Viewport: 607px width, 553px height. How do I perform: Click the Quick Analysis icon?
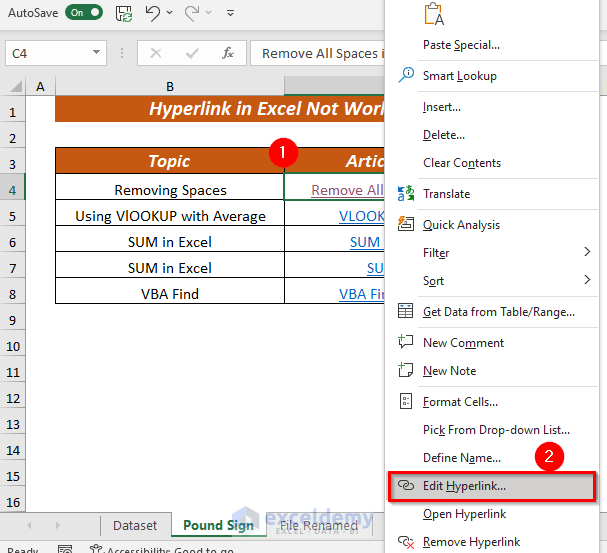406,225
